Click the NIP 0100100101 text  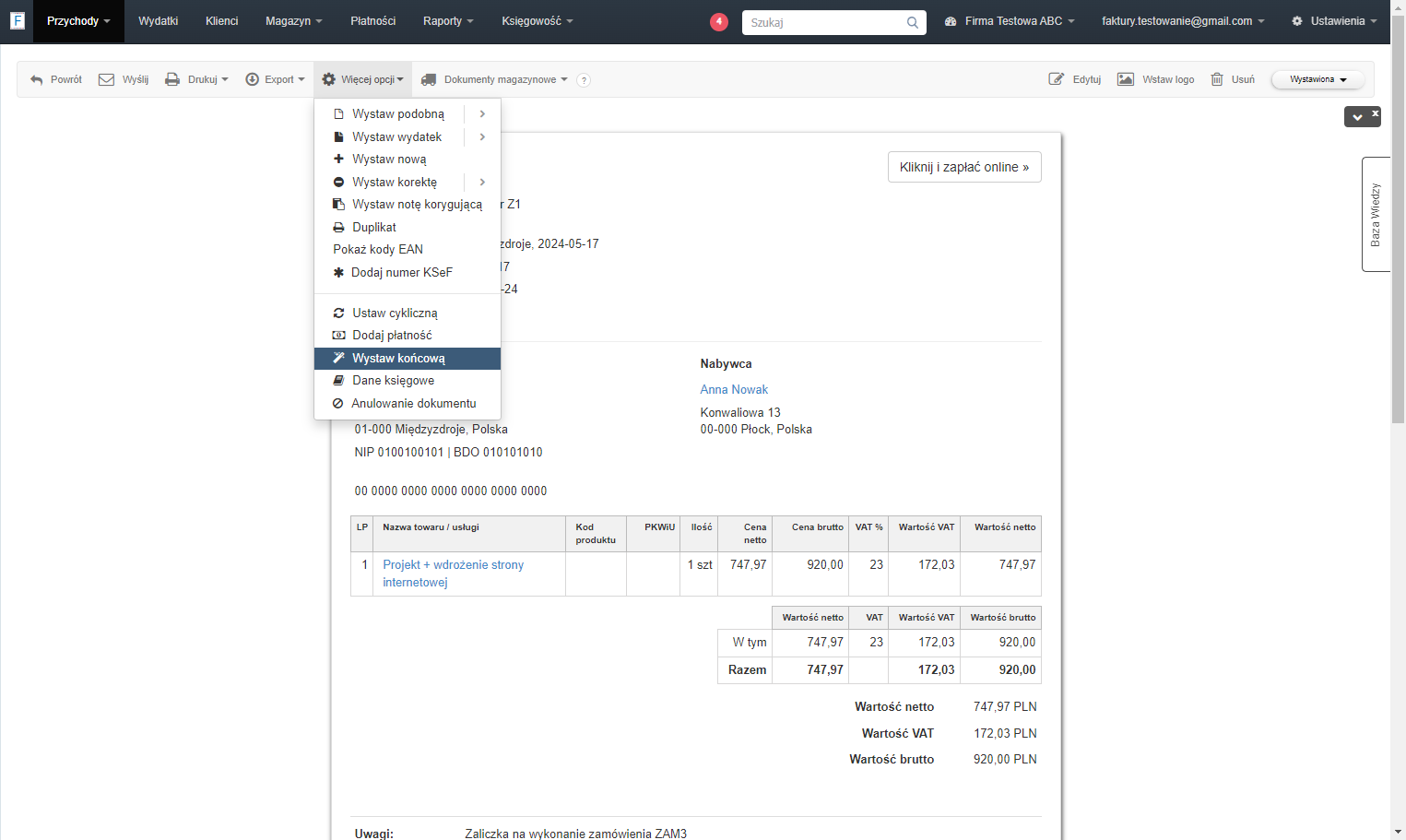399,452
